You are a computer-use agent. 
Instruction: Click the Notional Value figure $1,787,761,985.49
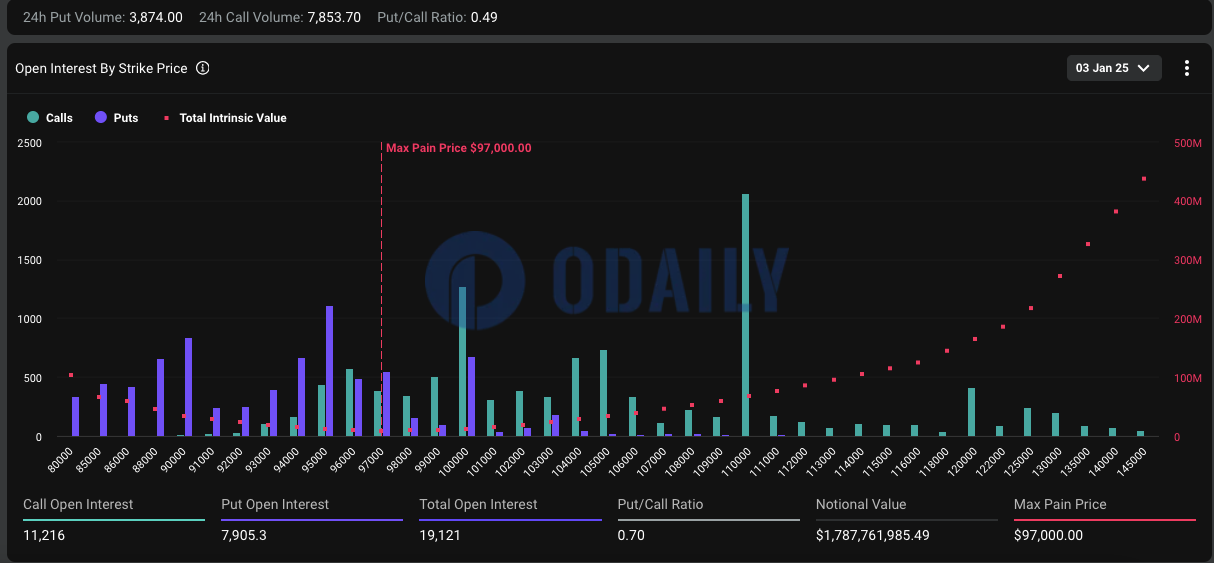coord(873,535)
